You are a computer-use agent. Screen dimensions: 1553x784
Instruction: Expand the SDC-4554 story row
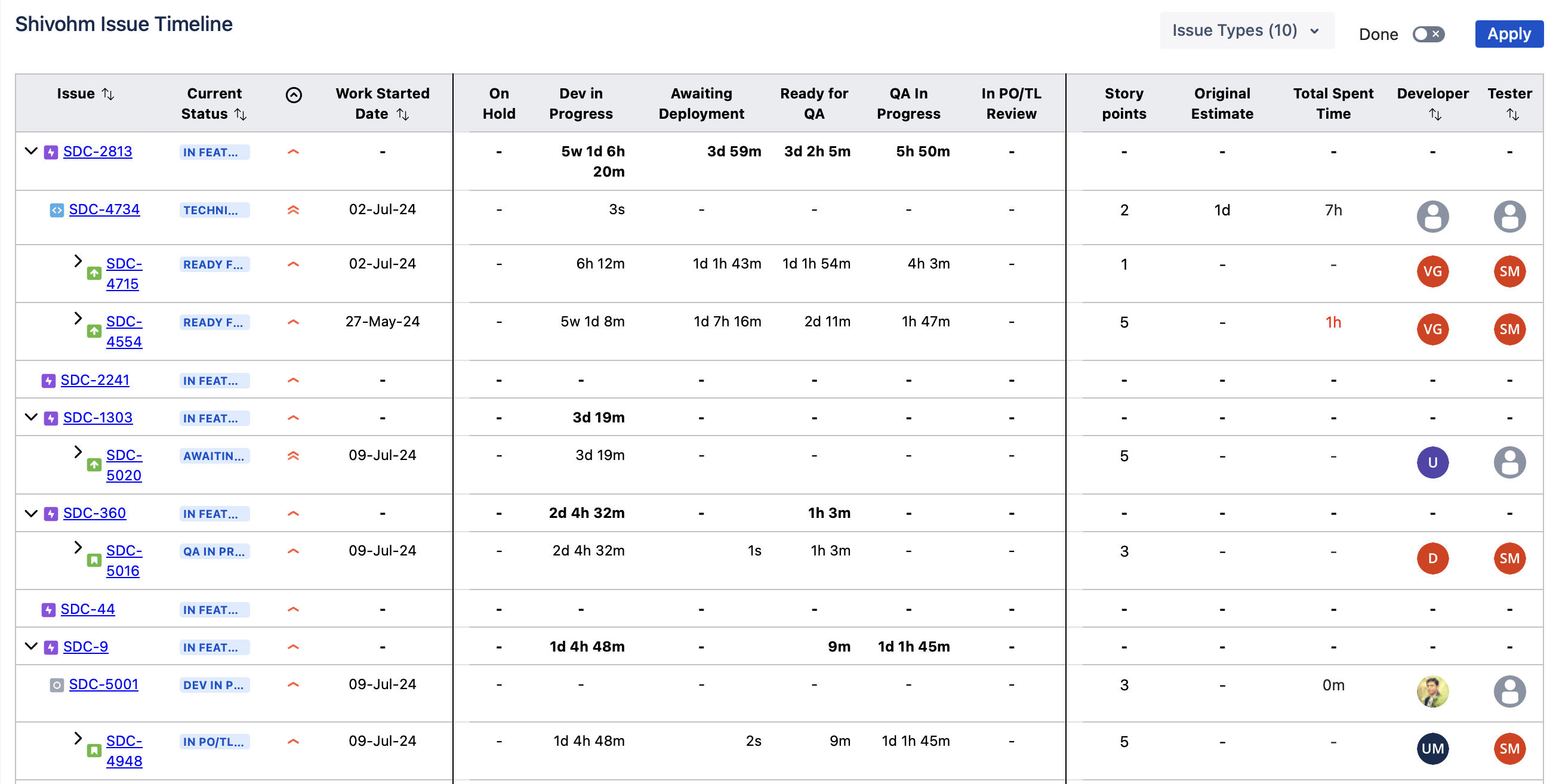[x=78, y=318]
